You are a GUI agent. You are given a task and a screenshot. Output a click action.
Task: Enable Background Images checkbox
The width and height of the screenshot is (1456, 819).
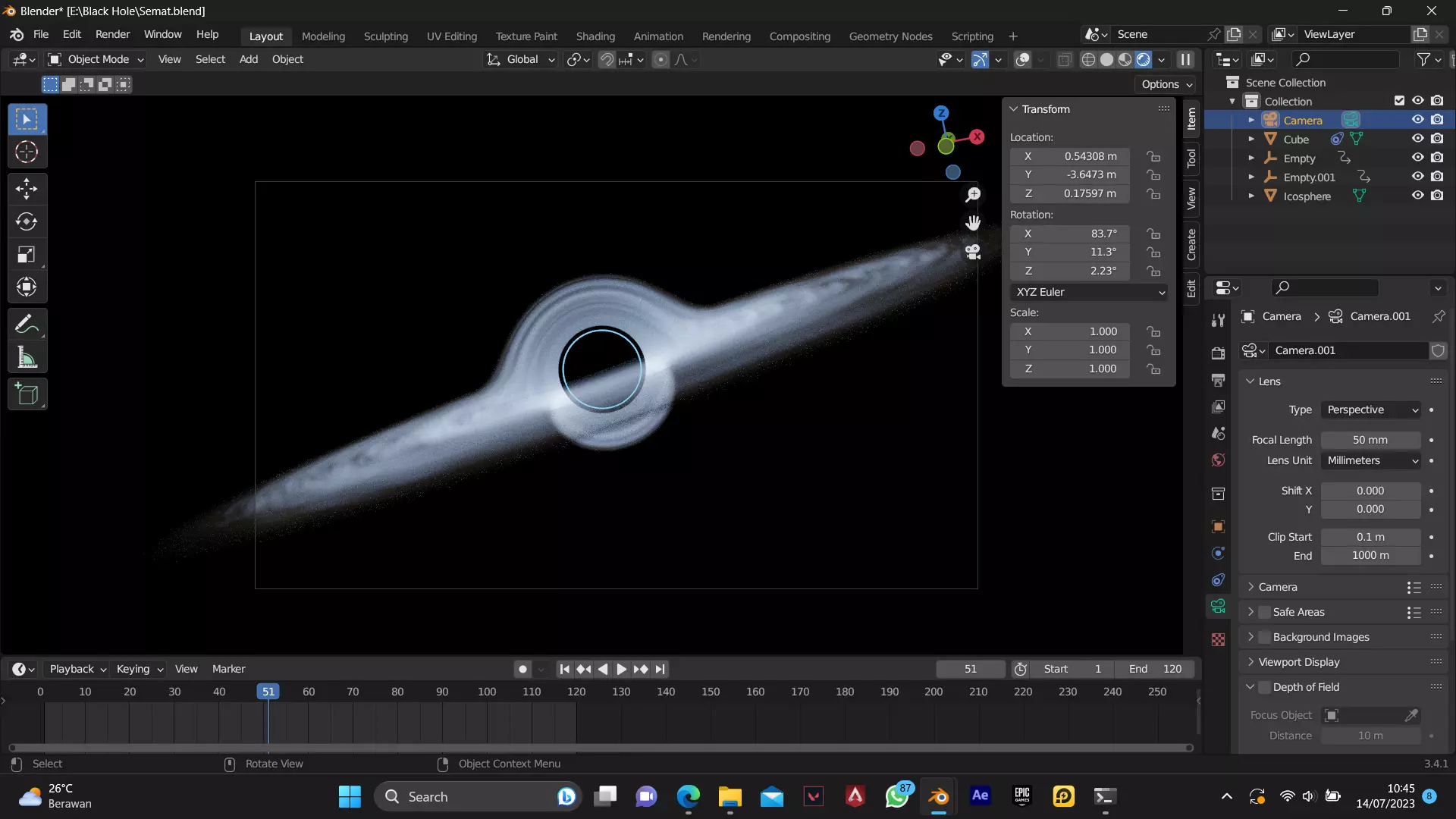(1264, 637)
